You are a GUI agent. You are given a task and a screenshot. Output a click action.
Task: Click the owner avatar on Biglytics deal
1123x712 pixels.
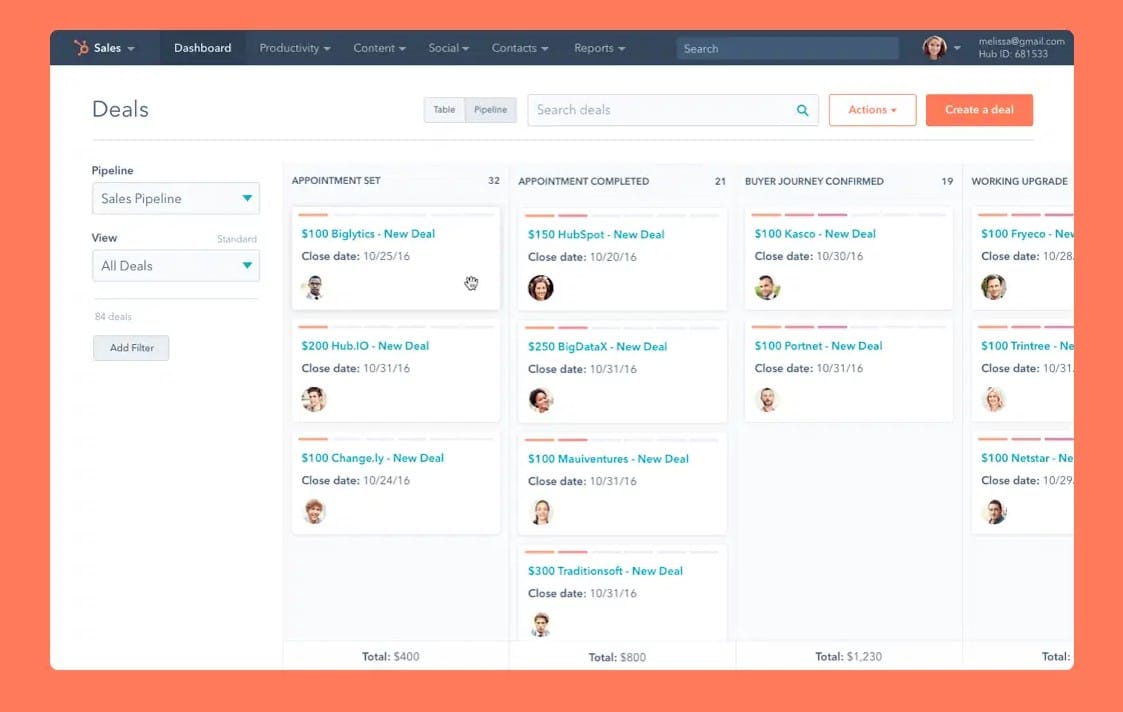pos(314,288)
